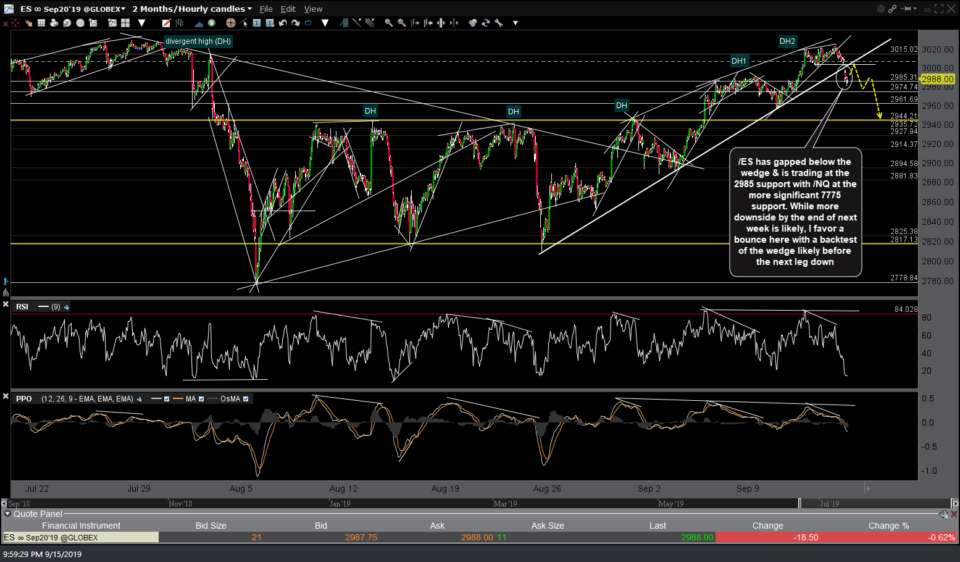Click the Last price 2988.00 cell
This screenshot has height=562, width=960.
coord(697,538)
